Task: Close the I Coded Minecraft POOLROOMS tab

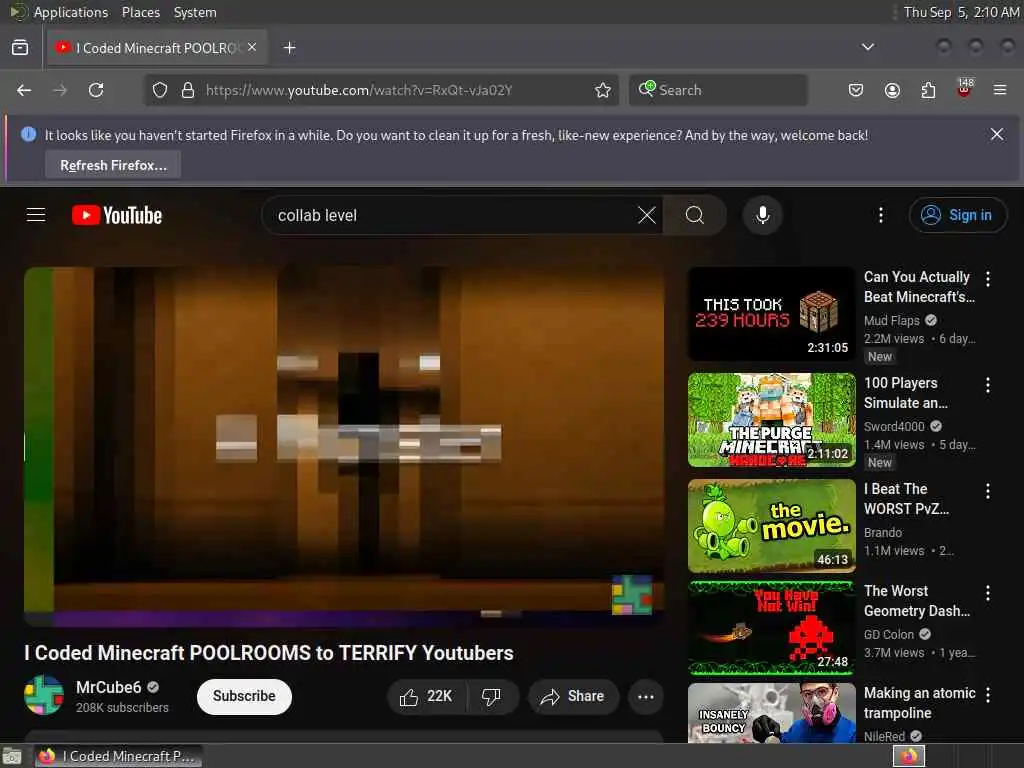Action: 252,48
